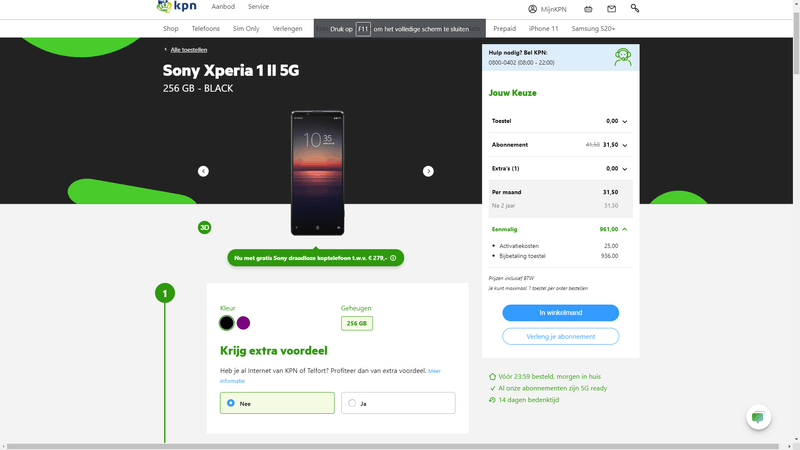This screenshot has width=800, height=450.
Task: Click In winkelmand button
Action: [560, 313]
